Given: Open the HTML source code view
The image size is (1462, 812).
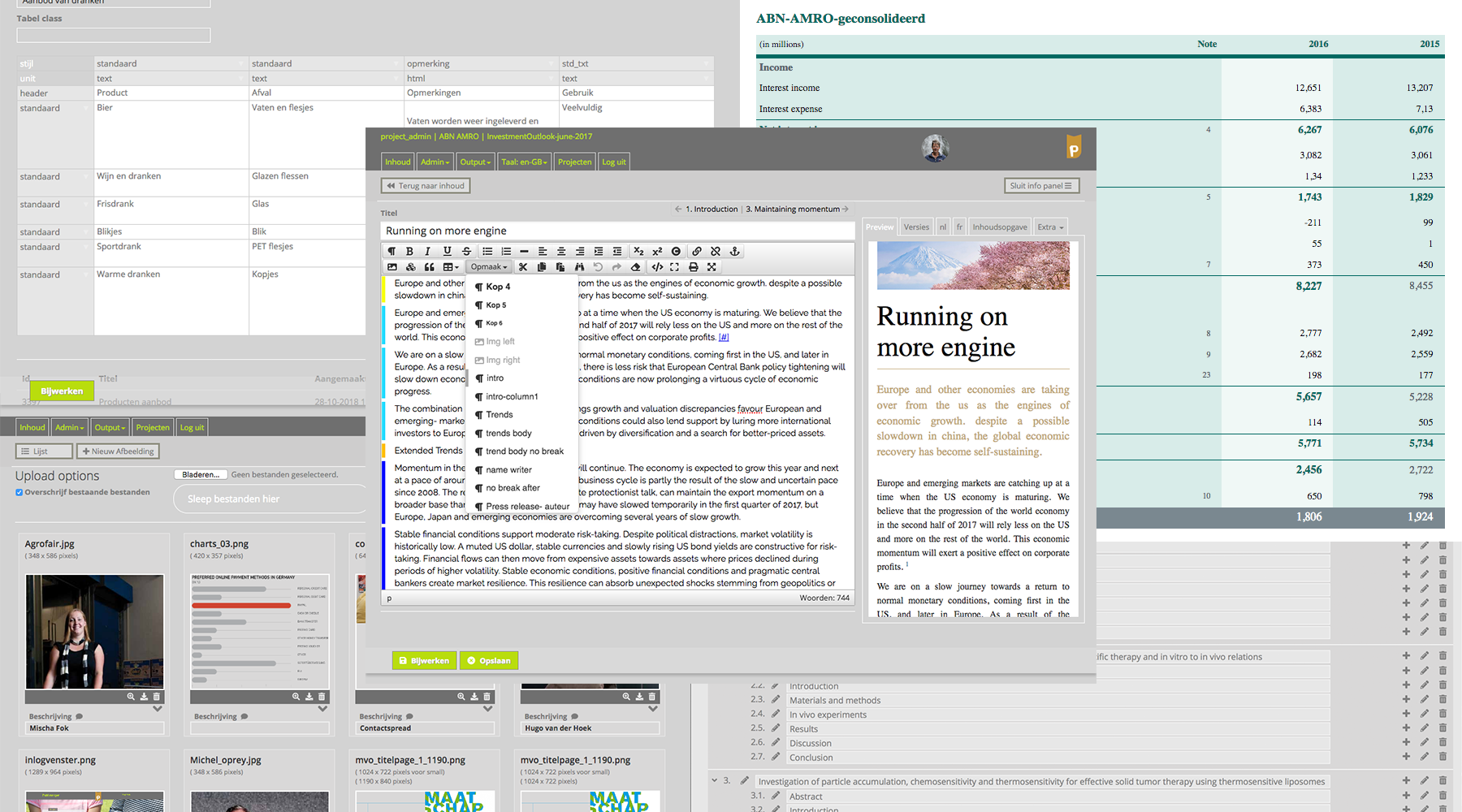Looking at the screenshot, I should pyautogui.click(x=657, y=267).
